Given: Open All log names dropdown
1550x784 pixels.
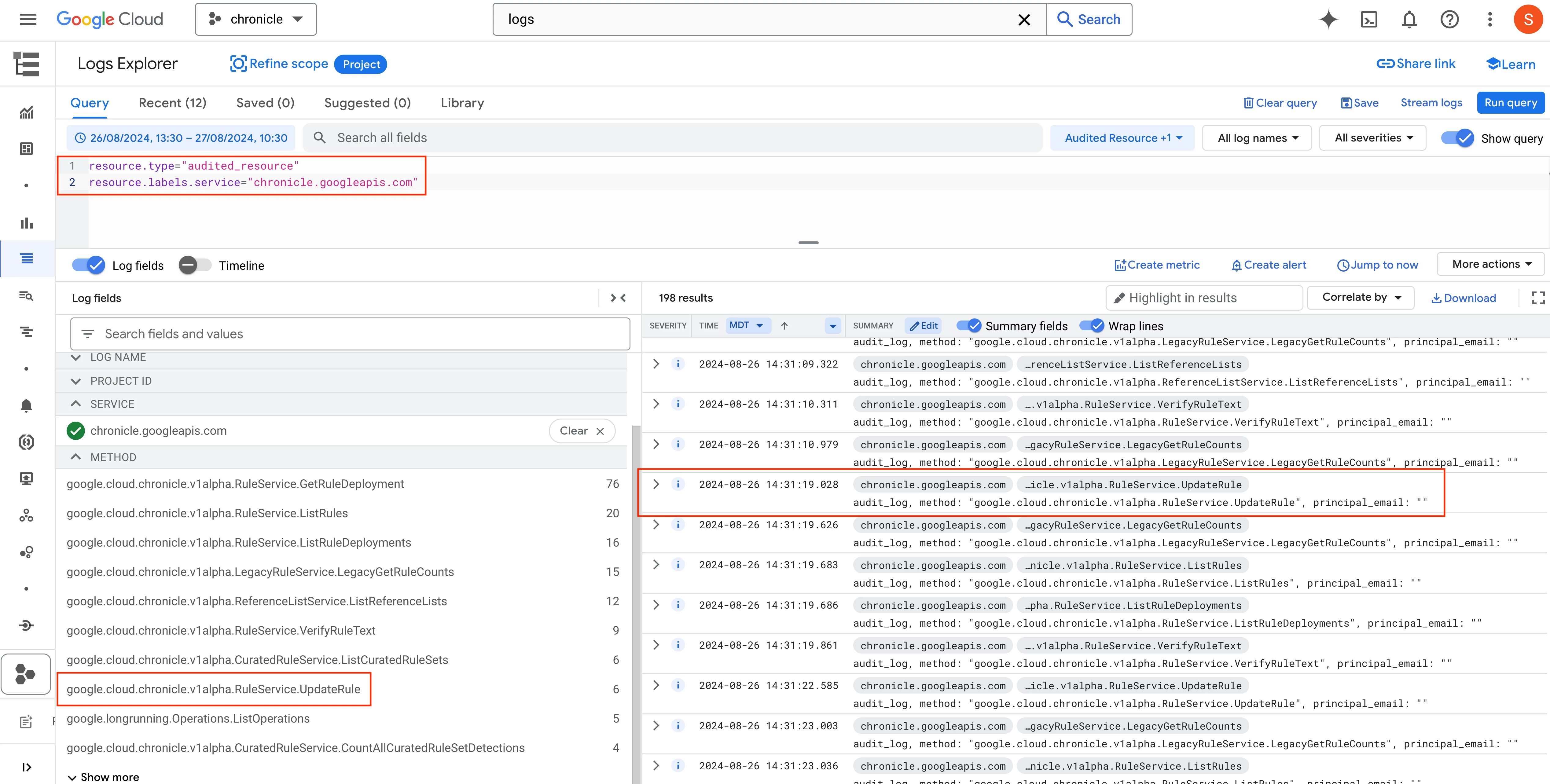Looking at the screenshot, I should click(x=1257, y=138).
